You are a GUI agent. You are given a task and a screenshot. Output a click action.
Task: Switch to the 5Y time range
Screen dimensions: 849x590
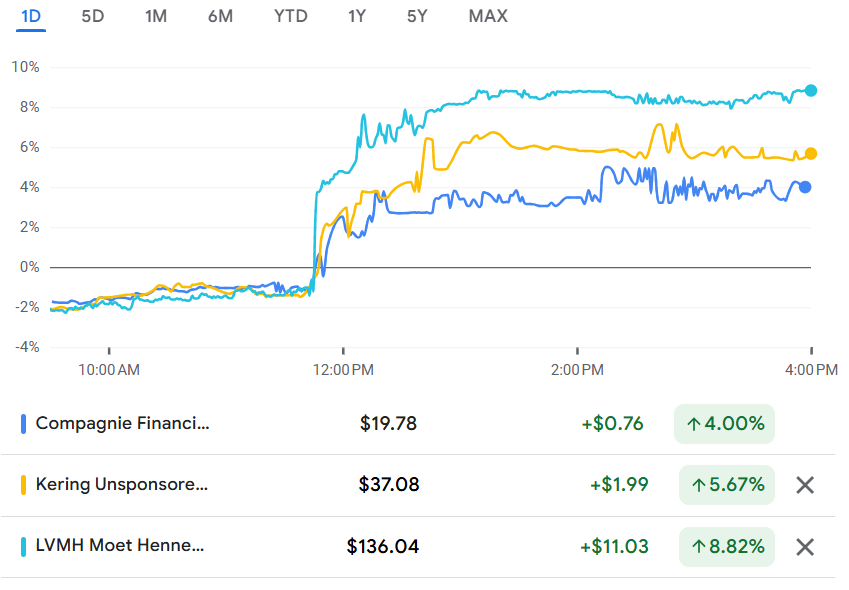(x=418, y=16)
